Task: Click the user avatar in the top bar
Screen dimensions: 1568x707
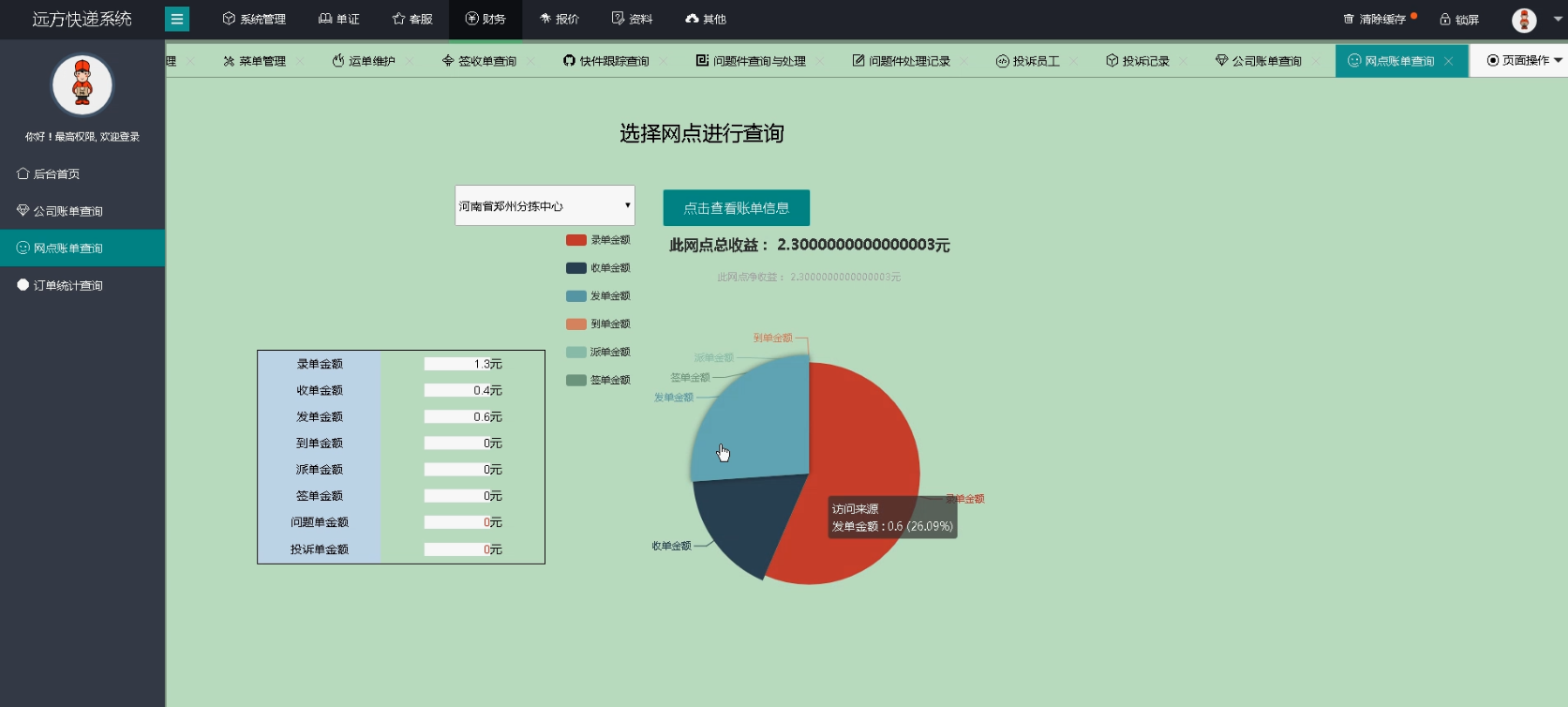Action: 1524,20
